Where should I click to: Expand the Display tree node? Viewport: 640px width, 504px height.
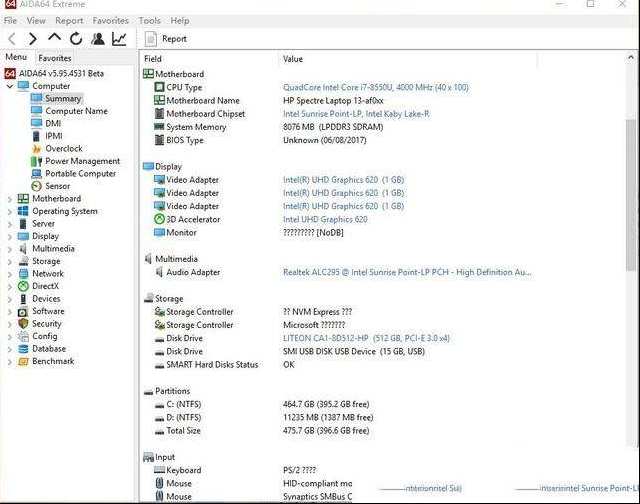point(10,237)
